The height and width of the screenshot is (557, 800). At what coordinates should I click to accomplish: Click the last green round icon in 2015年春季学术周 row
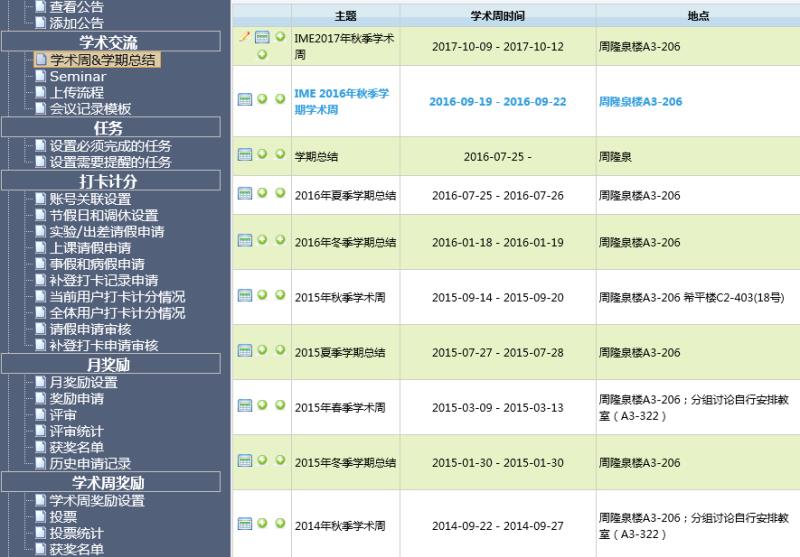click(280, 405)
